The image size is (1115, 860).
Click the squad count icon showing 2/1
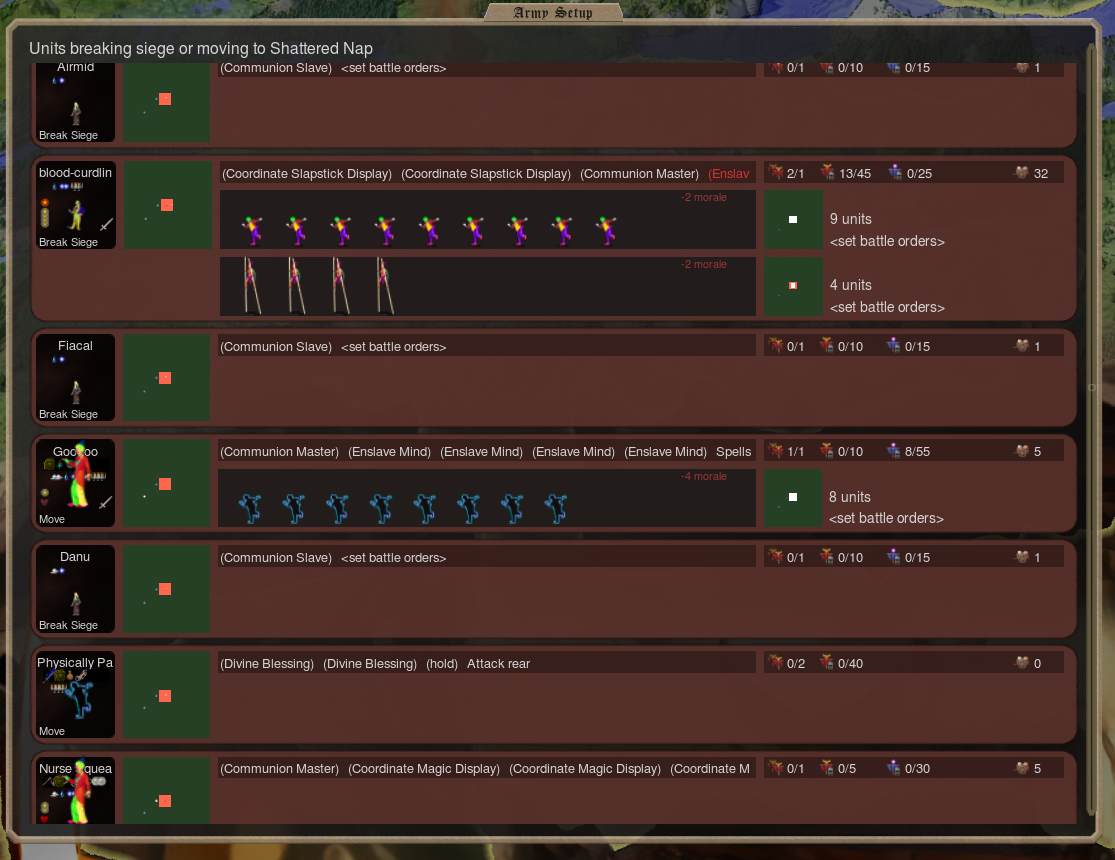click(776, 172)
